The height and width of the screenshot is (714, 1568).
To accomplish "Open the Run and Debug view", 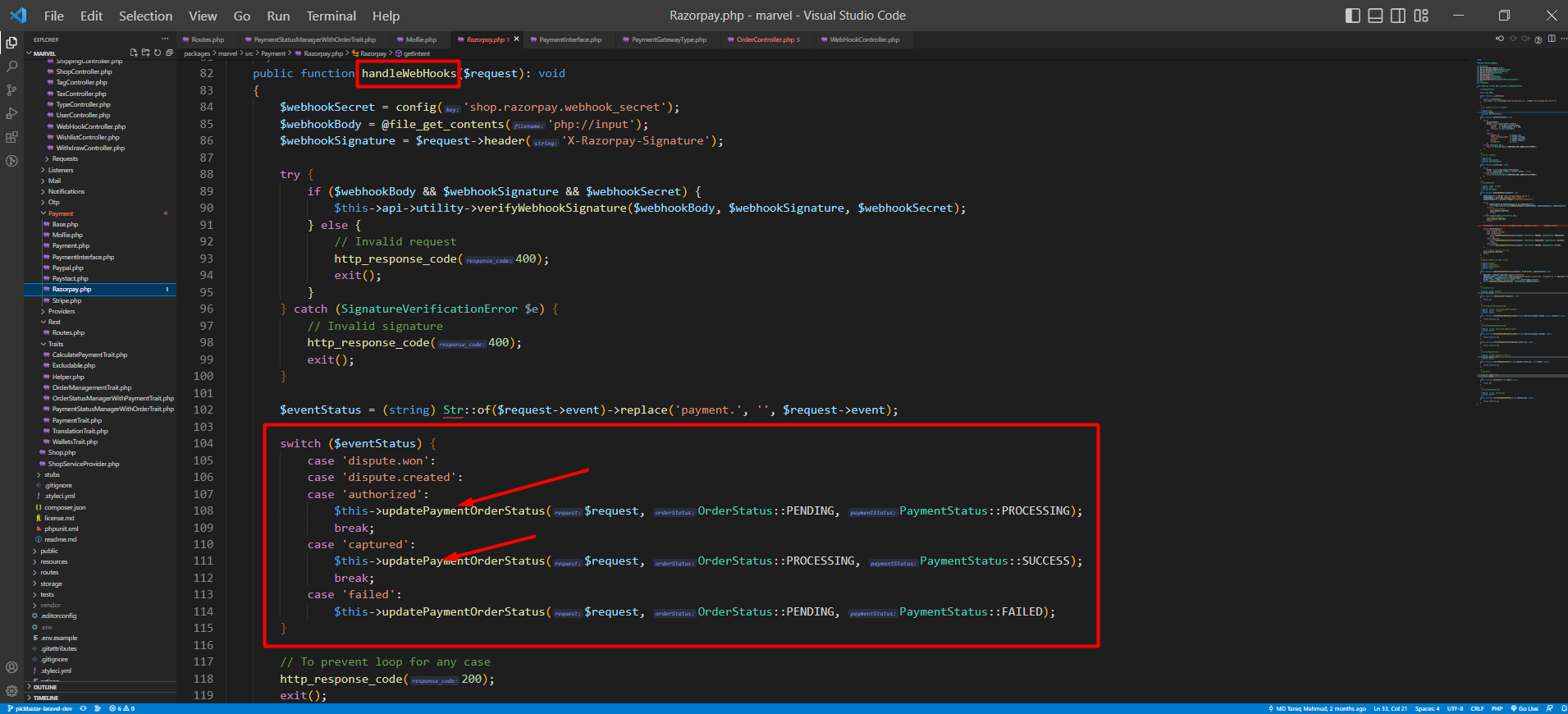I will tap(11, 113).
